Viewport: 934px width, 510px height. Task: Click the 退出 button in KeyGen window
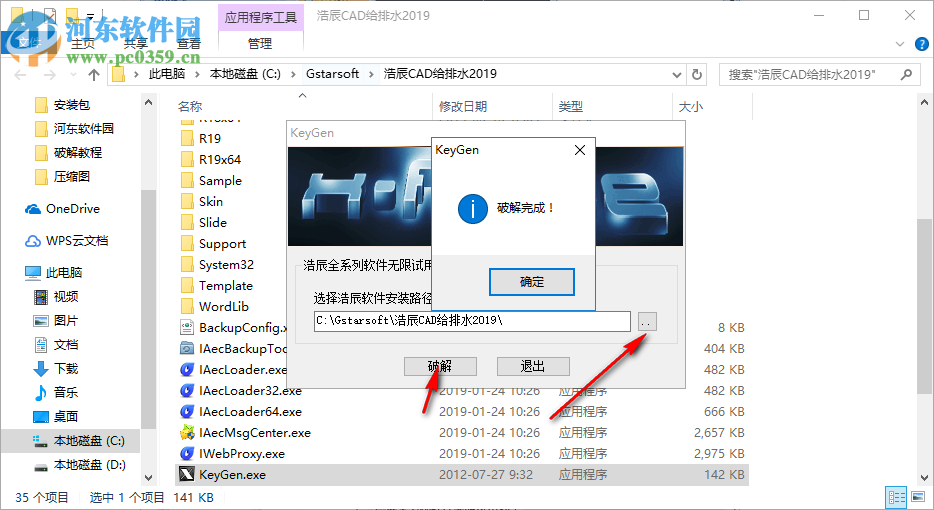click(x=533, y=366)
